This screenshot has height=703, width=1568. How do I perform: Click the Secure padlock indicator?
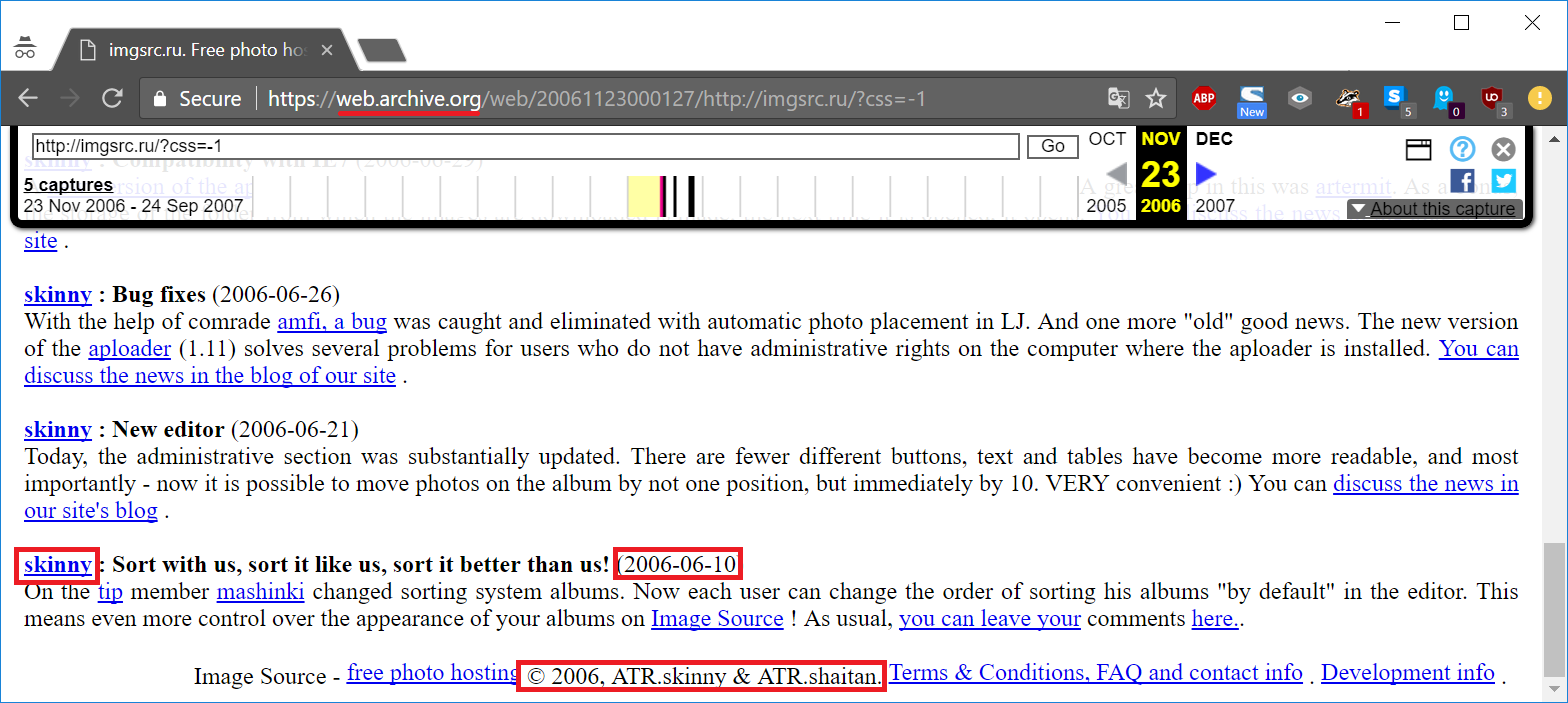[196, 99]
